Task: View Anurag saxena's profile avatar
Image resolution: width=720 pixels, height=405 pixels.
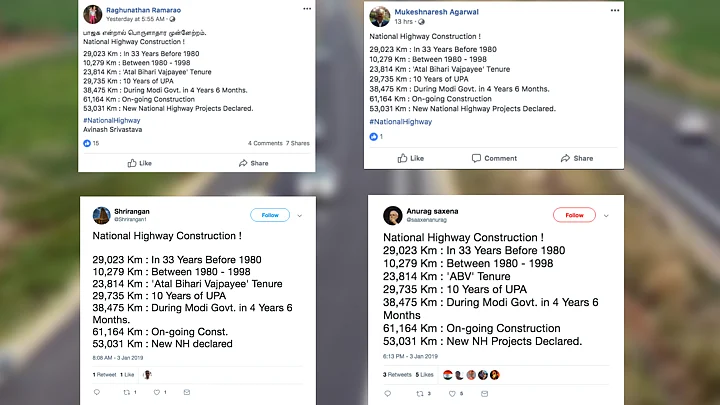Action: (x=393, y=216)
